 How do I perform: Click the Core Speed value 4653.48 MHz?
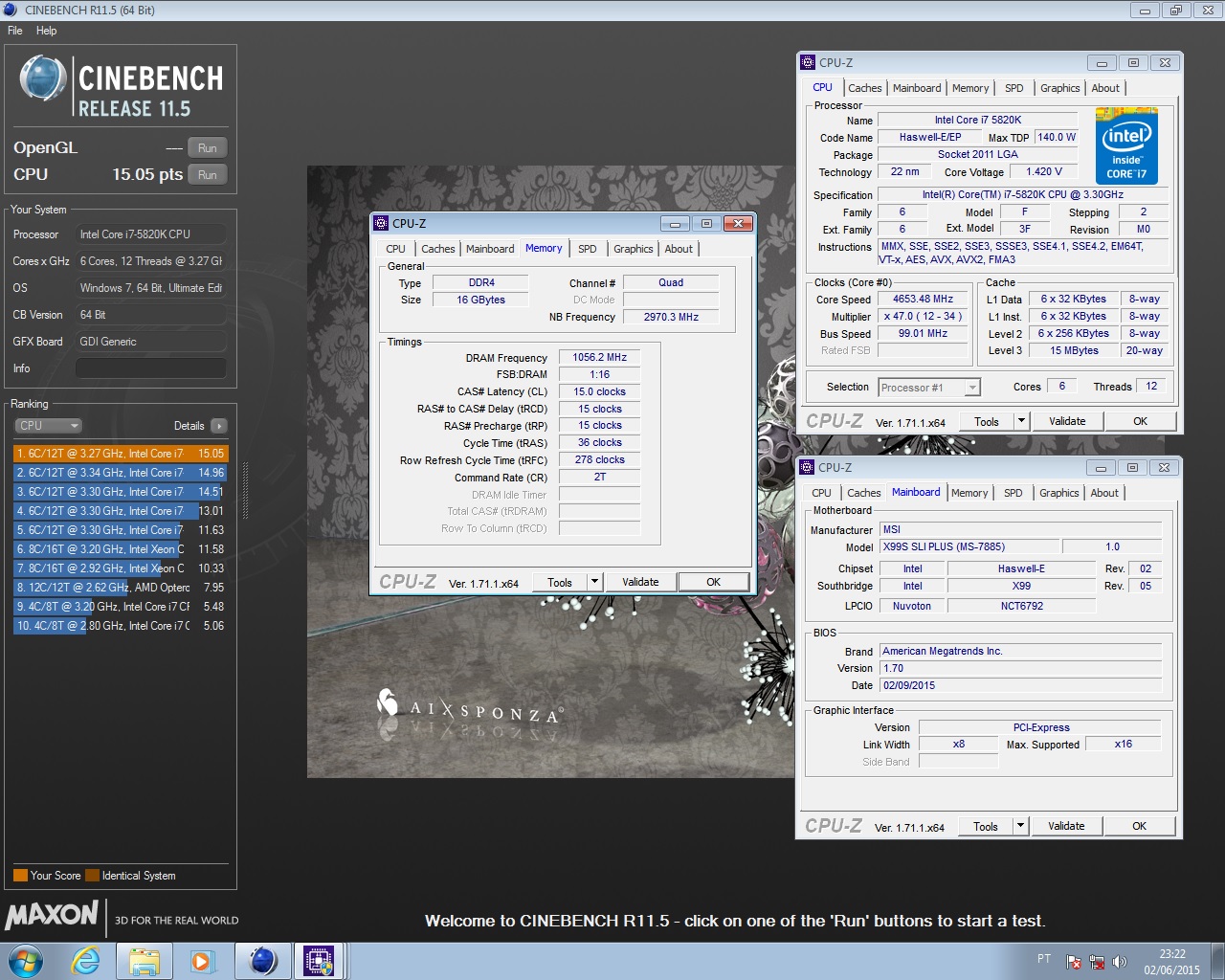click(x=923, y=299)
